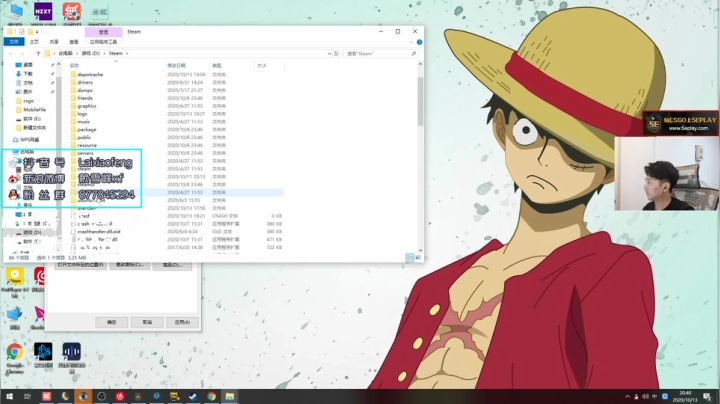Open the friends folder
Screen dimensions: 720x404
click(85, 98)
